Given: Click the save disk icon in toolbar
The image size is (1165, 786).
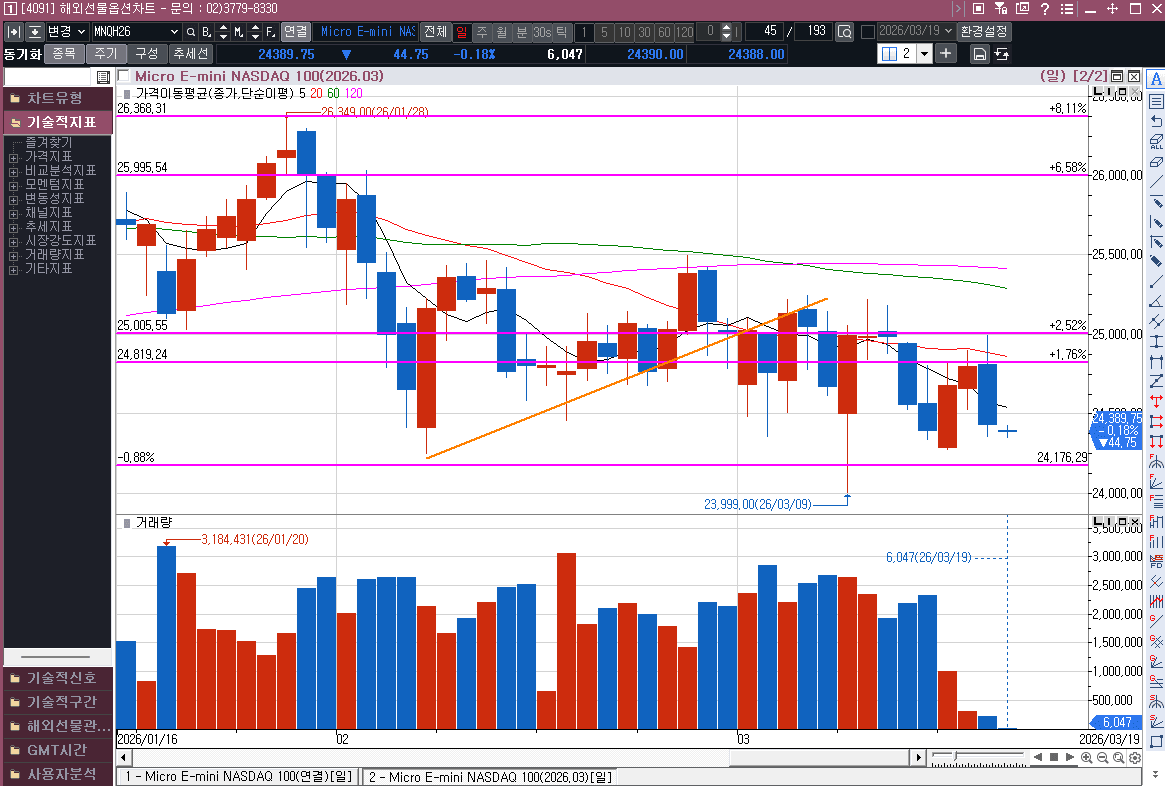Looking at the screenshot, I should coord(979,54).
